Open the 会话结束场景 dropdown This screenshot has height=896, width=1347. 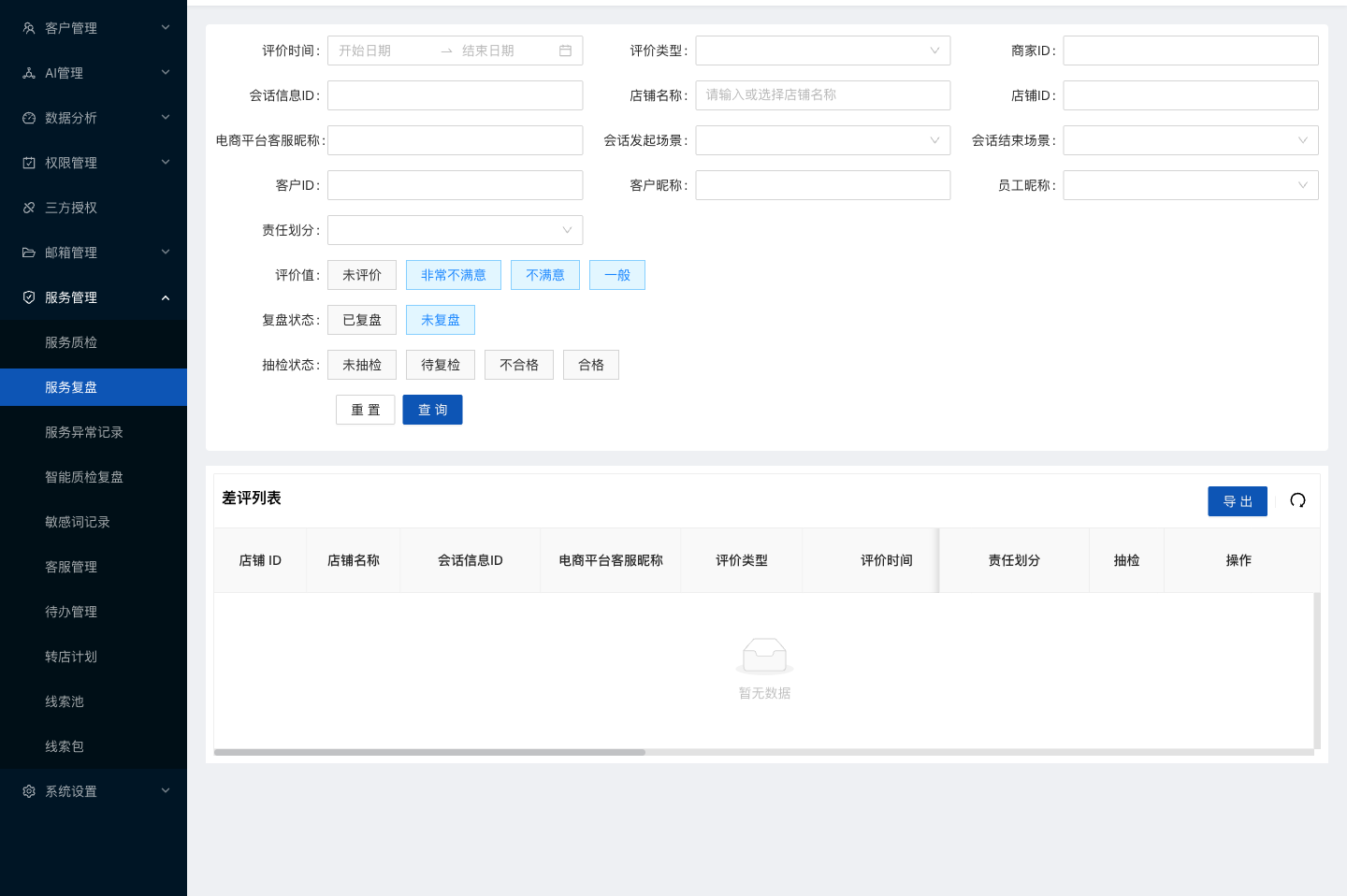pos(1191,140)
